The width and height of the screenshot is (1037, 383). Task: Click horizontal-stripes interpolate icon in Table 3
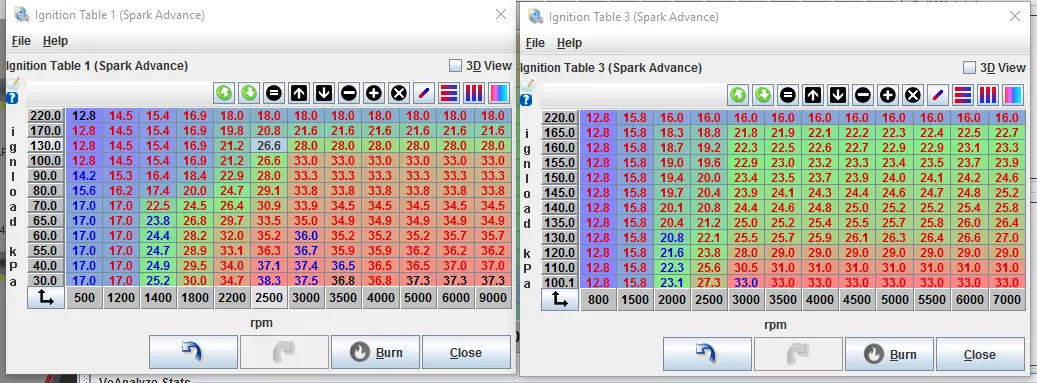pyautogui.click(x=963, y=95)
